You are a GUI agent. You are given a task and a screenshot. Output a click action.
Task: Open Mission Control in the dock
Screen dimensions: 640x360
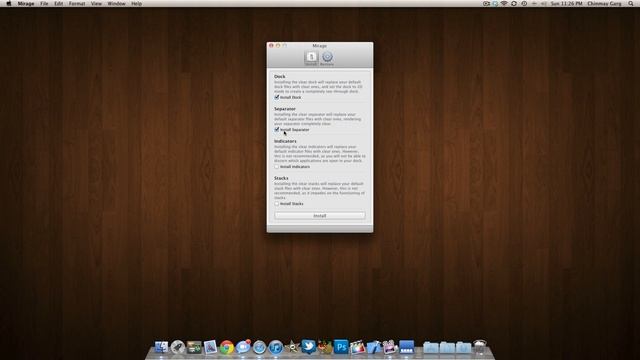[x=194, y=347]
